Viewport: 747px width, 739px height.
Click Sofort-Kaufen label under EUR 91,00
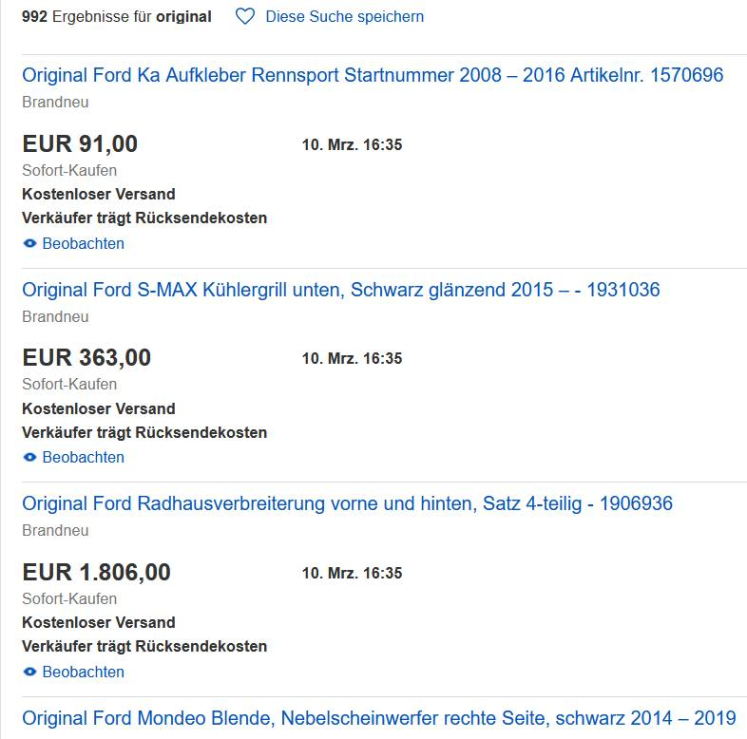point(70,171)
